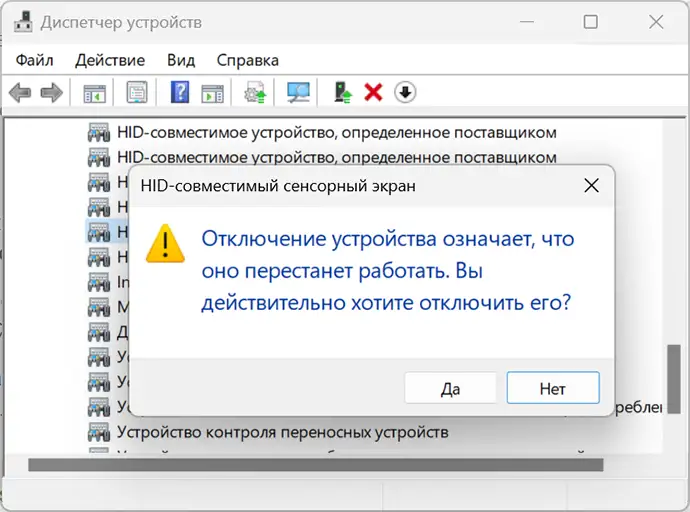Open the Справка menu
690x512 pixels.
[x=248, y=60]
